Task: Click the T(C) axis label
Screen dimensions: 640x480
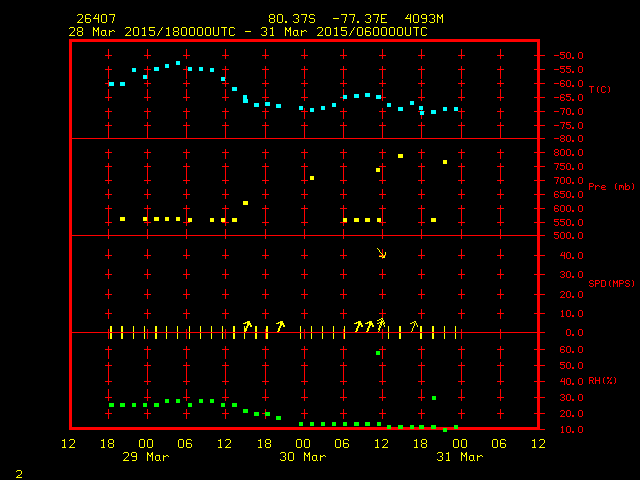Action: [600, 89]
